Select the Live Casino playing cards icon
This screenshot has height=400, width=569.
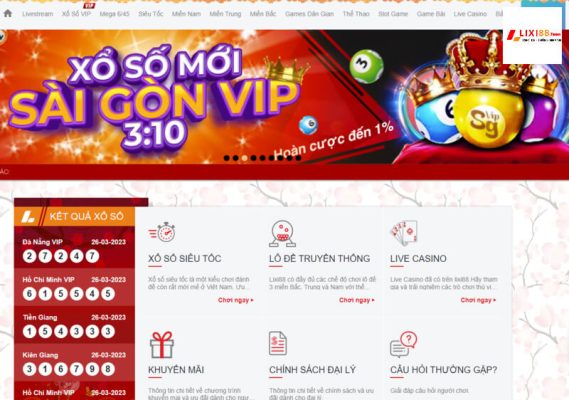click(x=404, y=233)
